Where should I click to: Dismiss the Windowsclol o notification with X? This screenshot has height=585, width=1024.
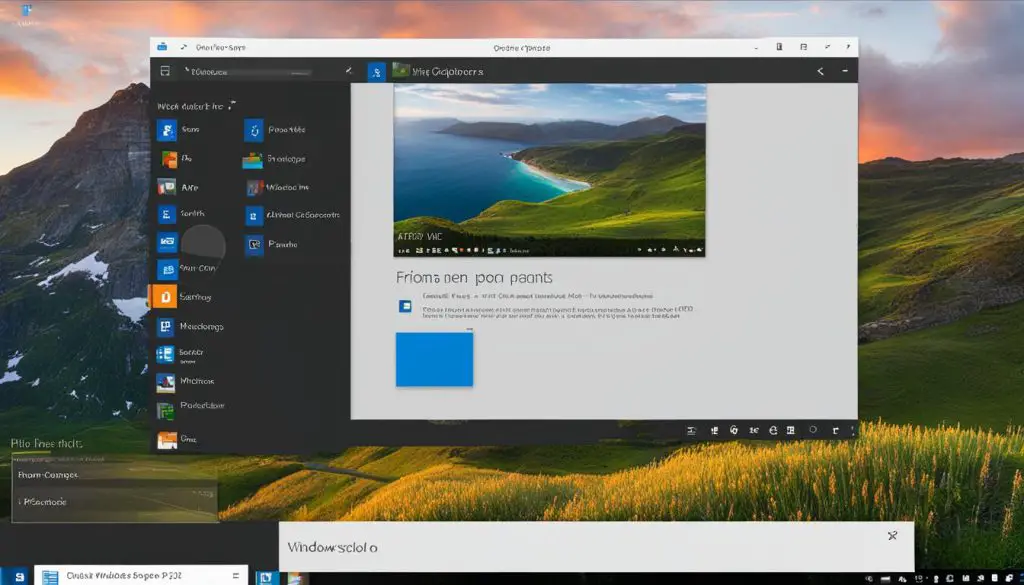(x=892, y=535)
